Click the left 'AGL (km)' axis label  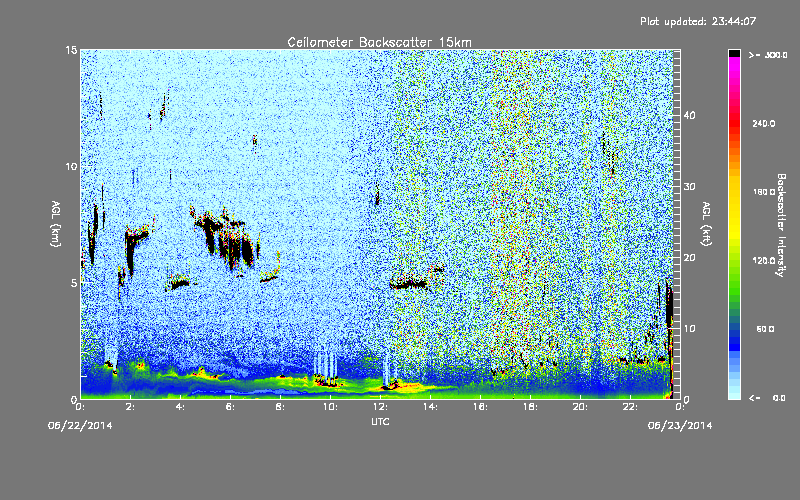coord(56,223)
